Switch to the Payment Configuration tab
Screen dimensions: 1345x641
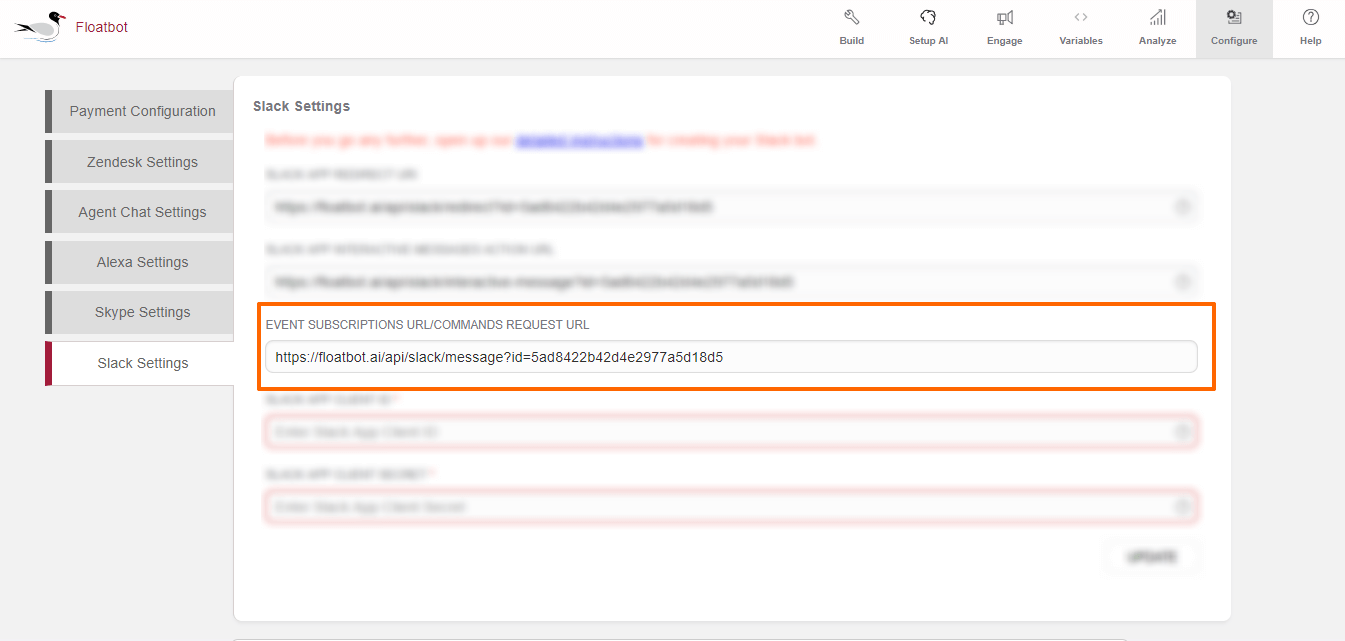[x=142, y=111]
